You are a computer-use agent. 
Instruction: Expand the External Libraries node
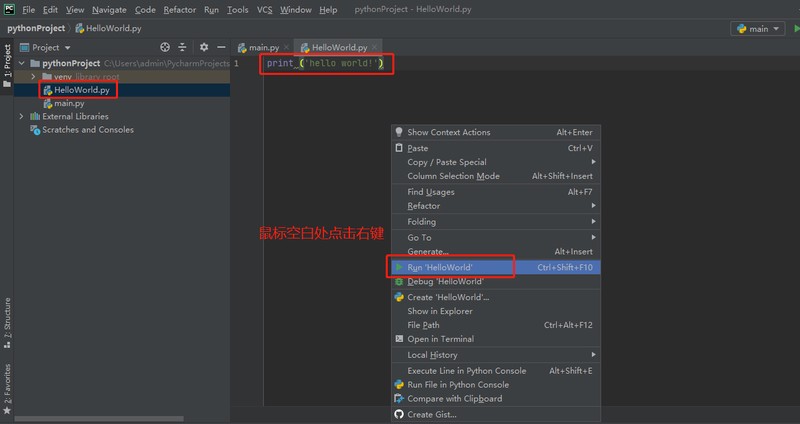click(21, 116)
